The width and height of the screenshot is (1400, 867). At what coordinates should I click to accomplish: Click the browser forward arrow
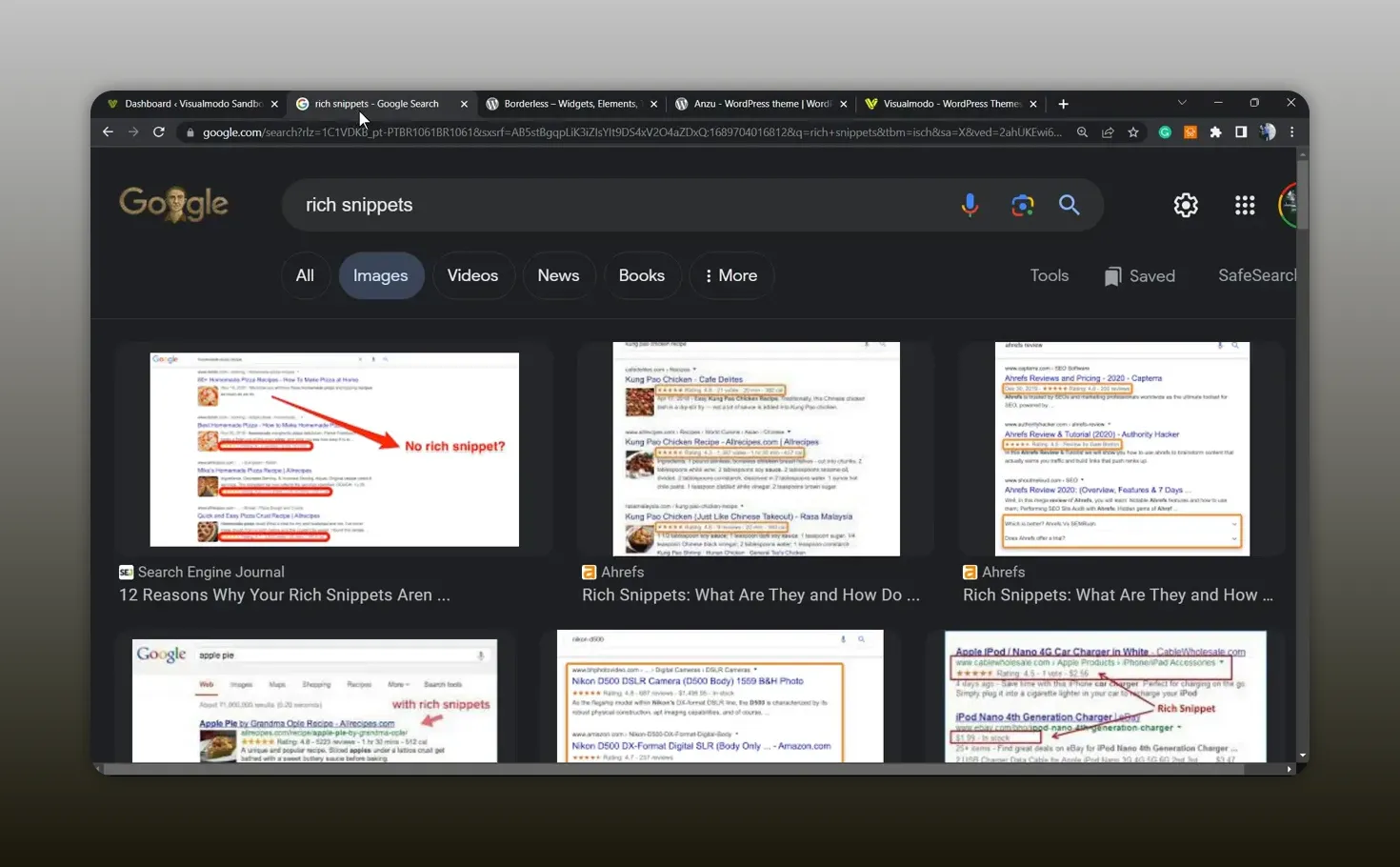(x=133, y=132)
